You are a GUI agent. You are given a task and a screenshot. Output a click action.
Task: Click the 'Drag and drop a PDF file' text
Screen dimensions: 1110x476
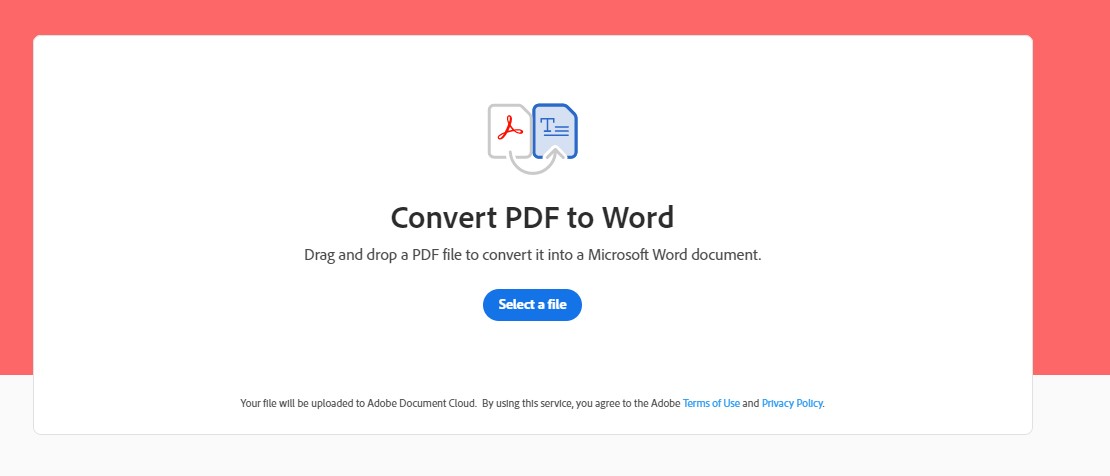[532, 254]
